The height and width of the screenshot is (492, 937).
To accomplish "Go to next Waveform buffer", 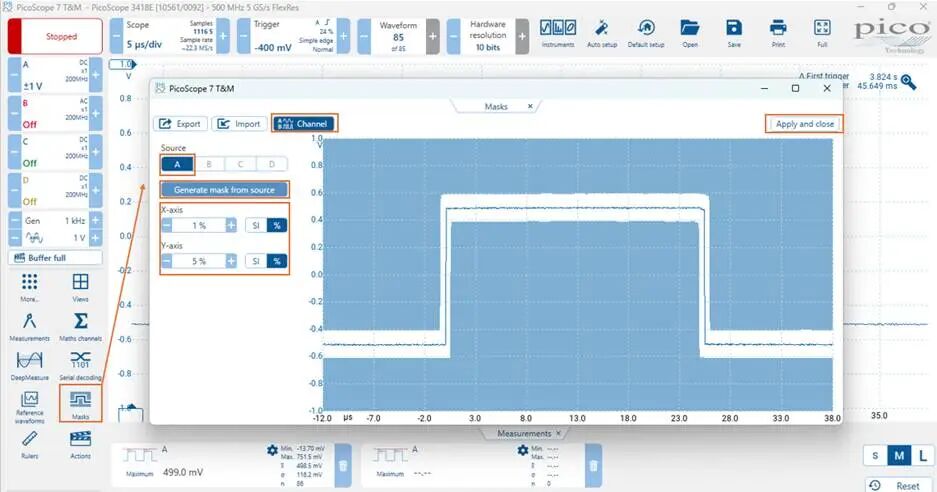I will pyautogui.click(x=433, y=36).
